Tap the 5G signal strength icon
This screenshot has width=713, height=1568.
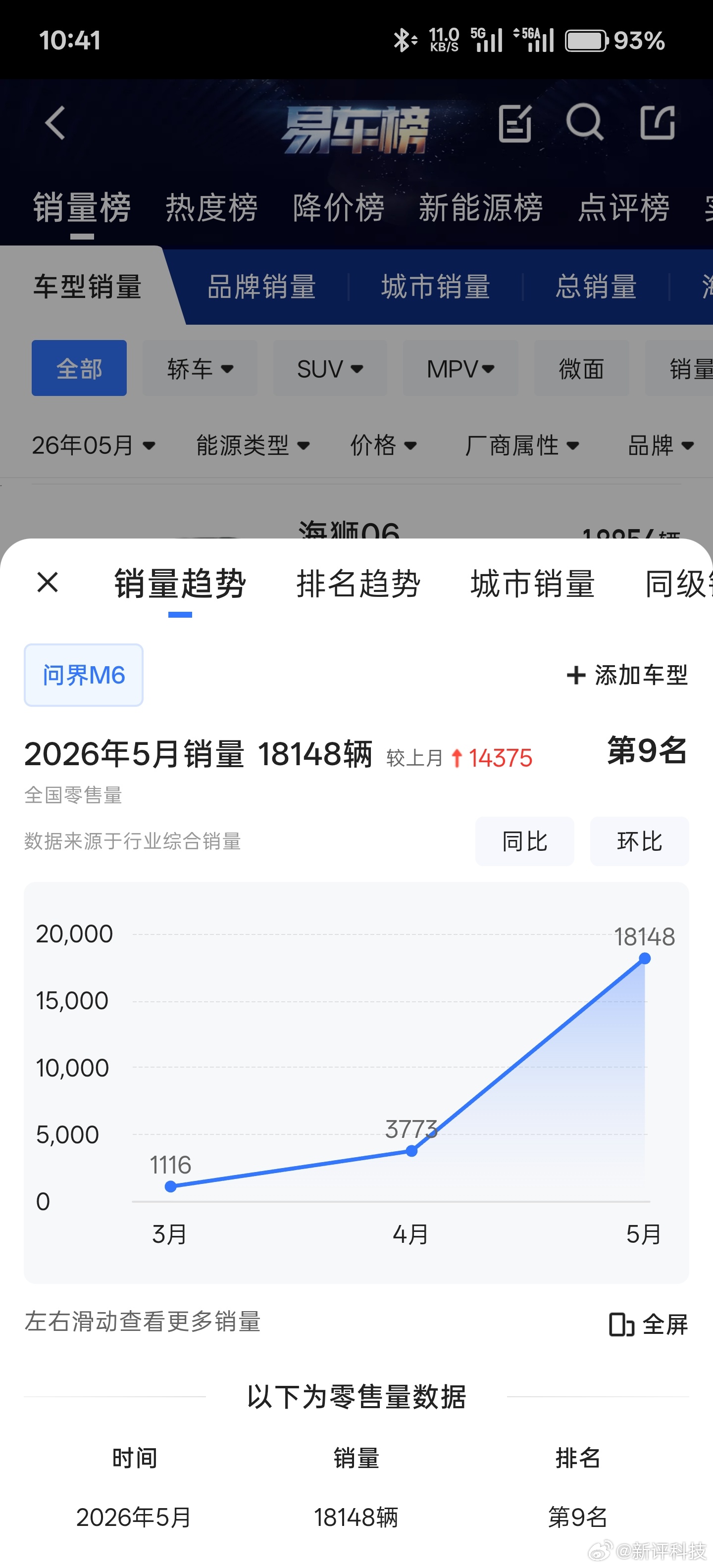pyautogui.click(x=487, y=40)
